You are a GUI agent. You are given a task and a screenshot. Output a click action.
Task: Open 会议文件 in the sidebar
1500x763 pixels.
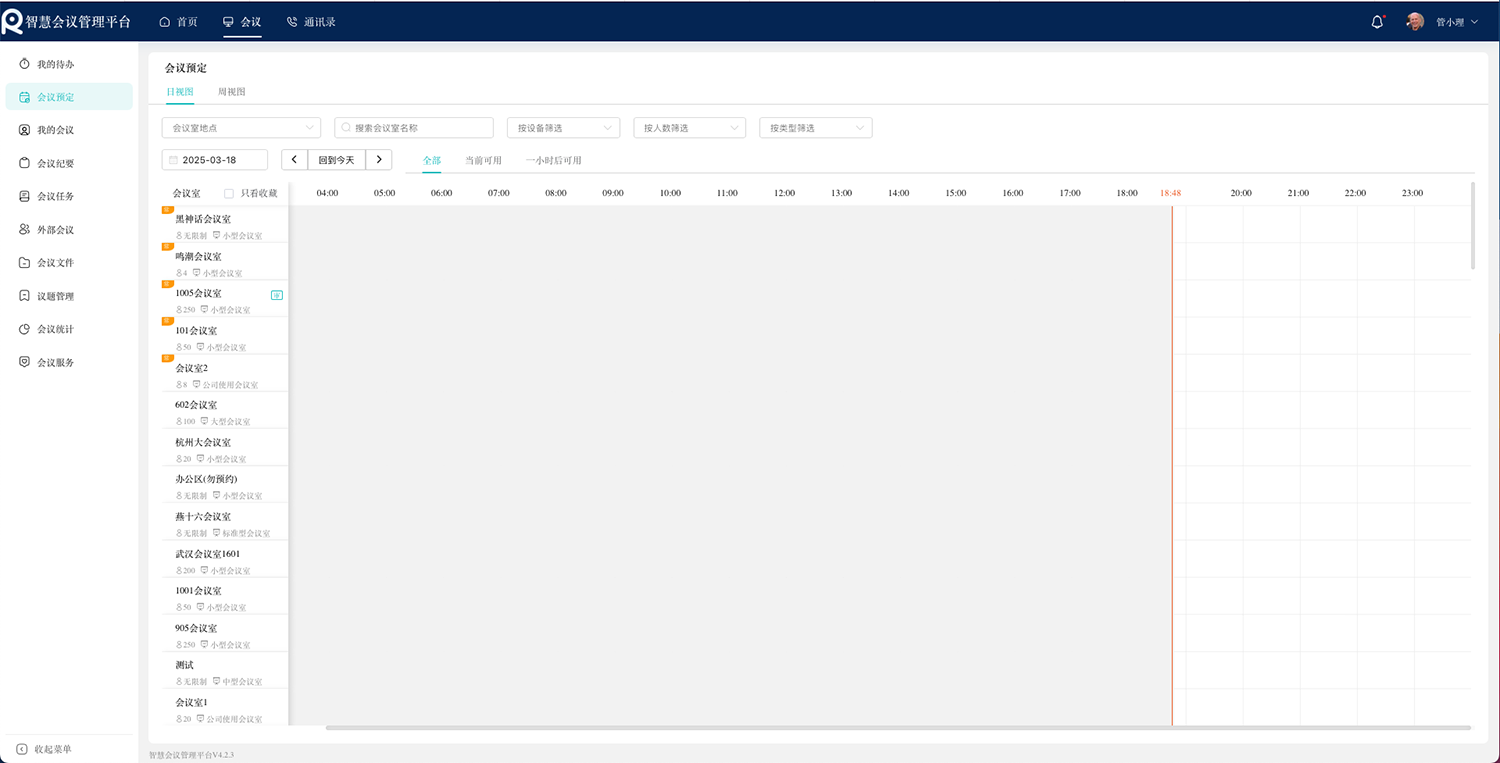[x=55, y=263]
